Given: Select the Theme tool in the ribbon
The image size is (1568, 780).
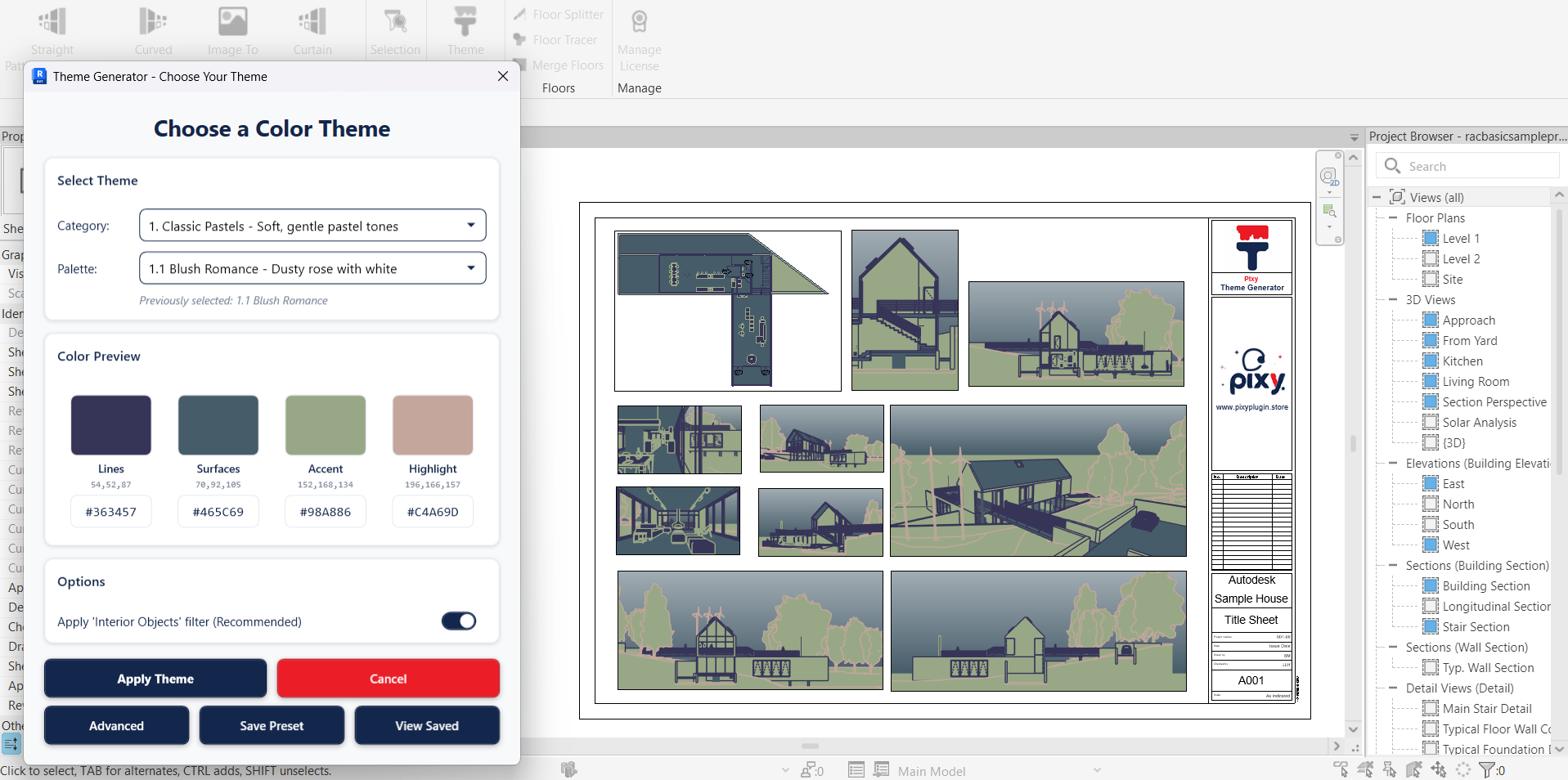Looking at the screenshot, I should (464, 30).
